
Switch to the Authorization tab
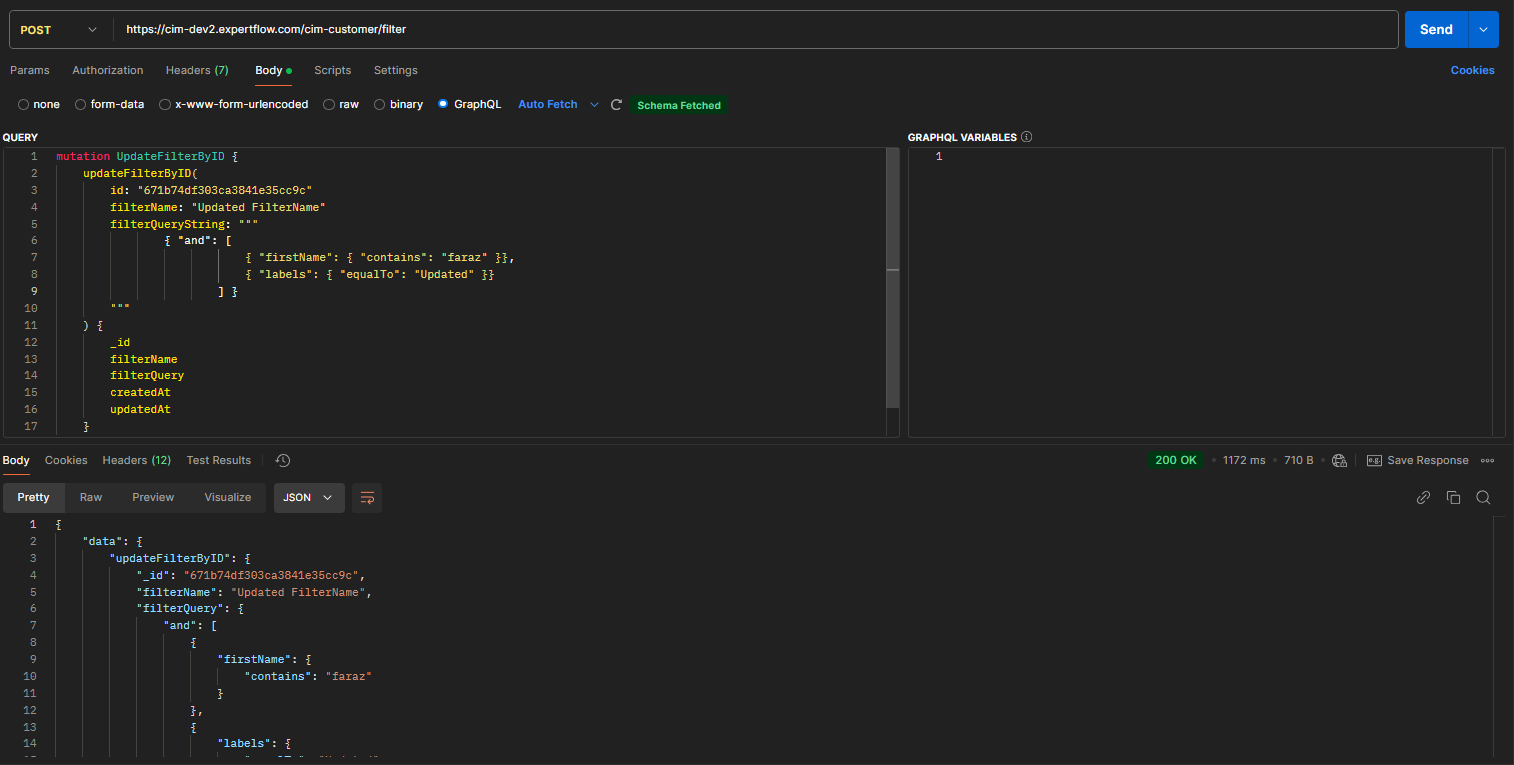point(107,70)
